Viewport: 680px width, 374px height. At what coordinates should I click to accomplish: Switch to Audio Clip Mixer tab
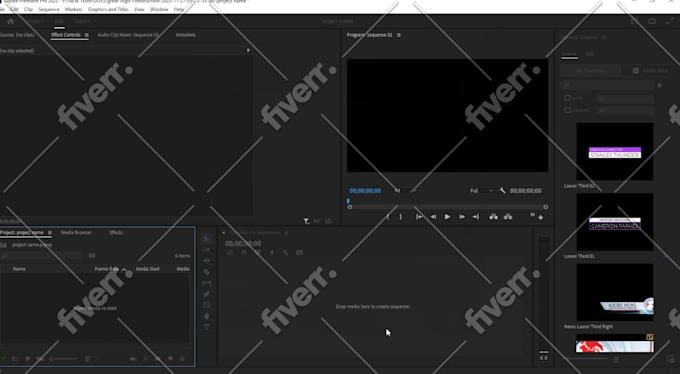[128, 35]
